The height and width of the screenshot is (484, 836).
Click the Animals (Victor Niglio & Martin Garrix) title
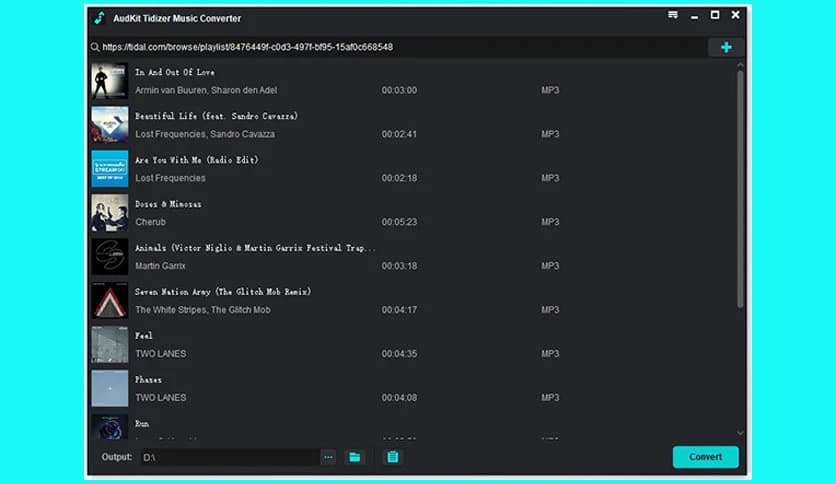coord(255,248)
